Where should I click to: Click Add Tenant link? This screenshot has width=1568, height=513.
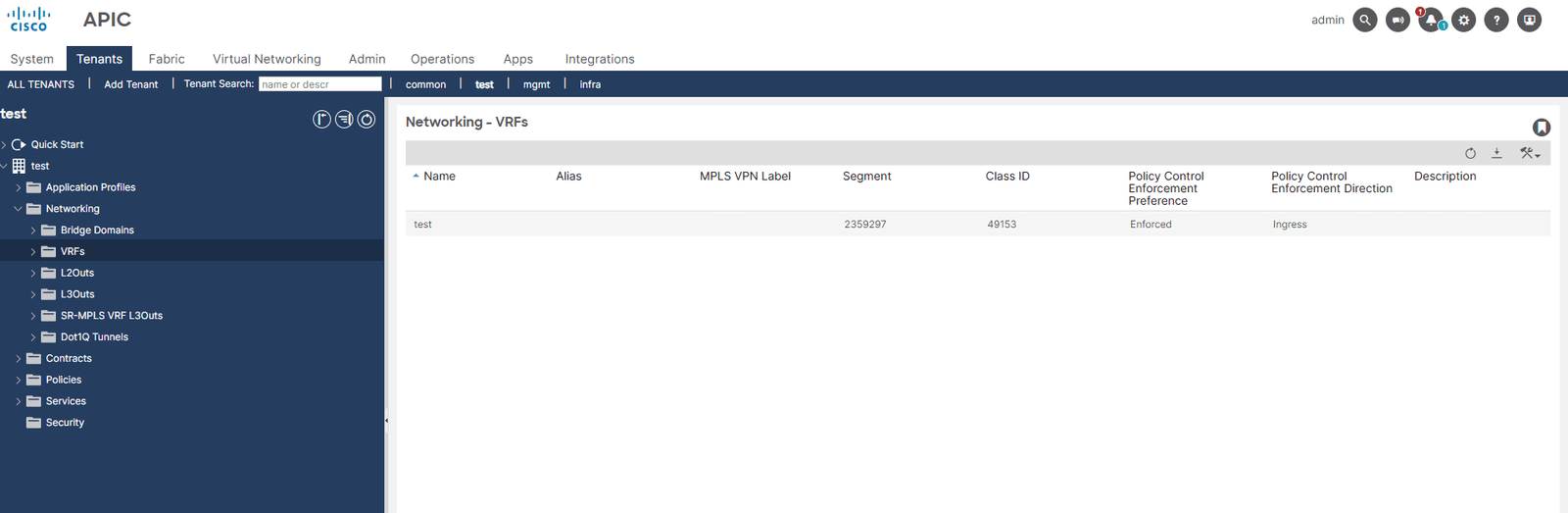click(x=131, y=84)
